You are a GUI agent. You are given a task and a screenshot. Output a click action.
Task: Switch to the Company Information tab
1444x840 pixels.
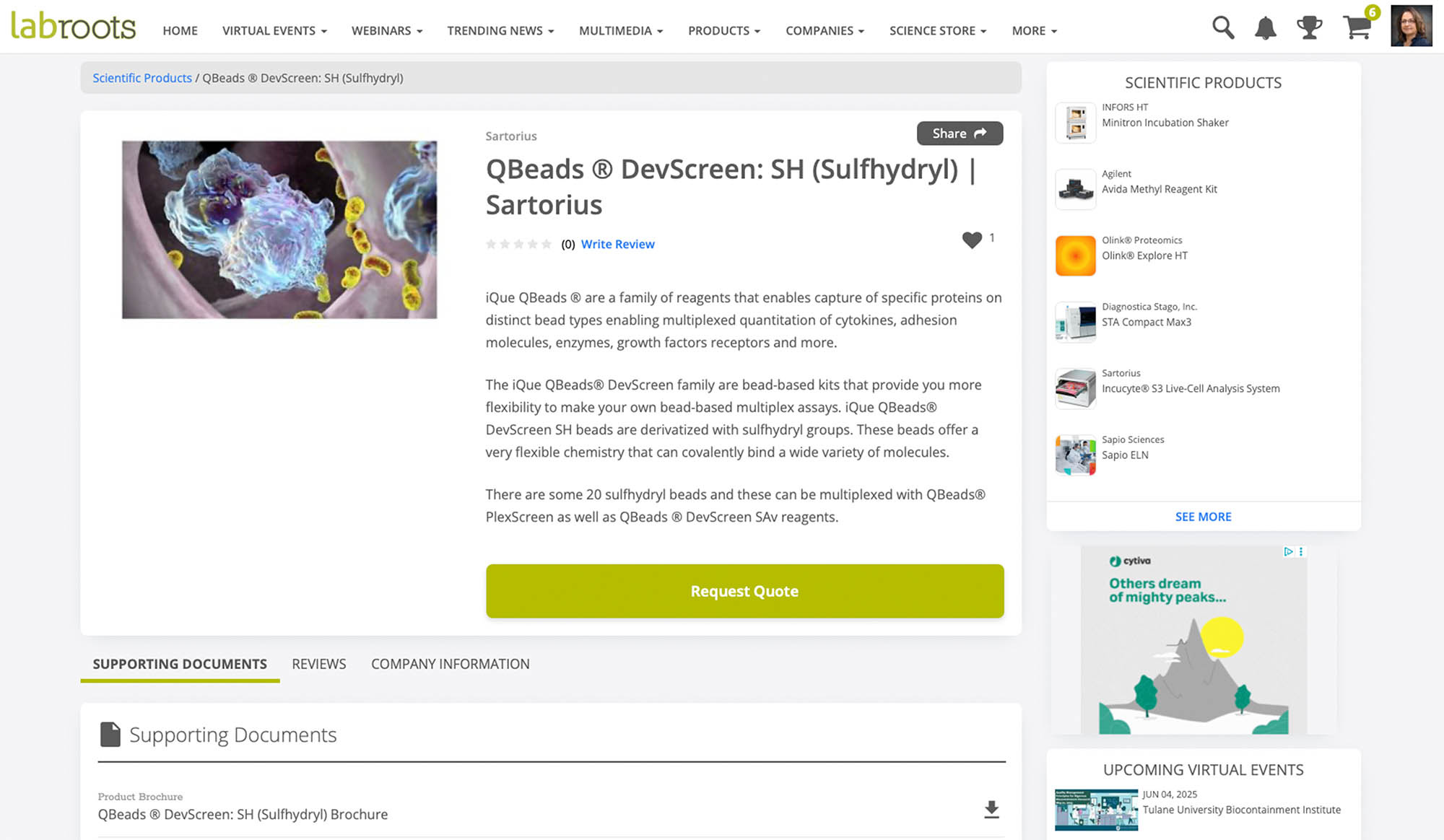point(451,664)
